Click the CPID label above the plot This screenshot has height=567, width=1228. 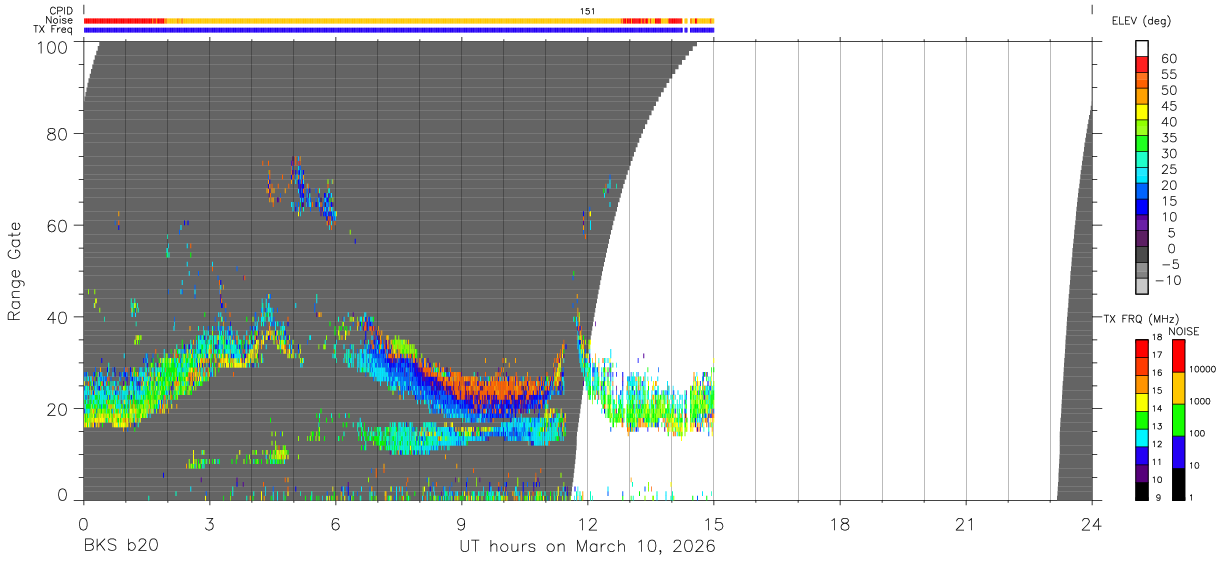(x=61, y=11)
